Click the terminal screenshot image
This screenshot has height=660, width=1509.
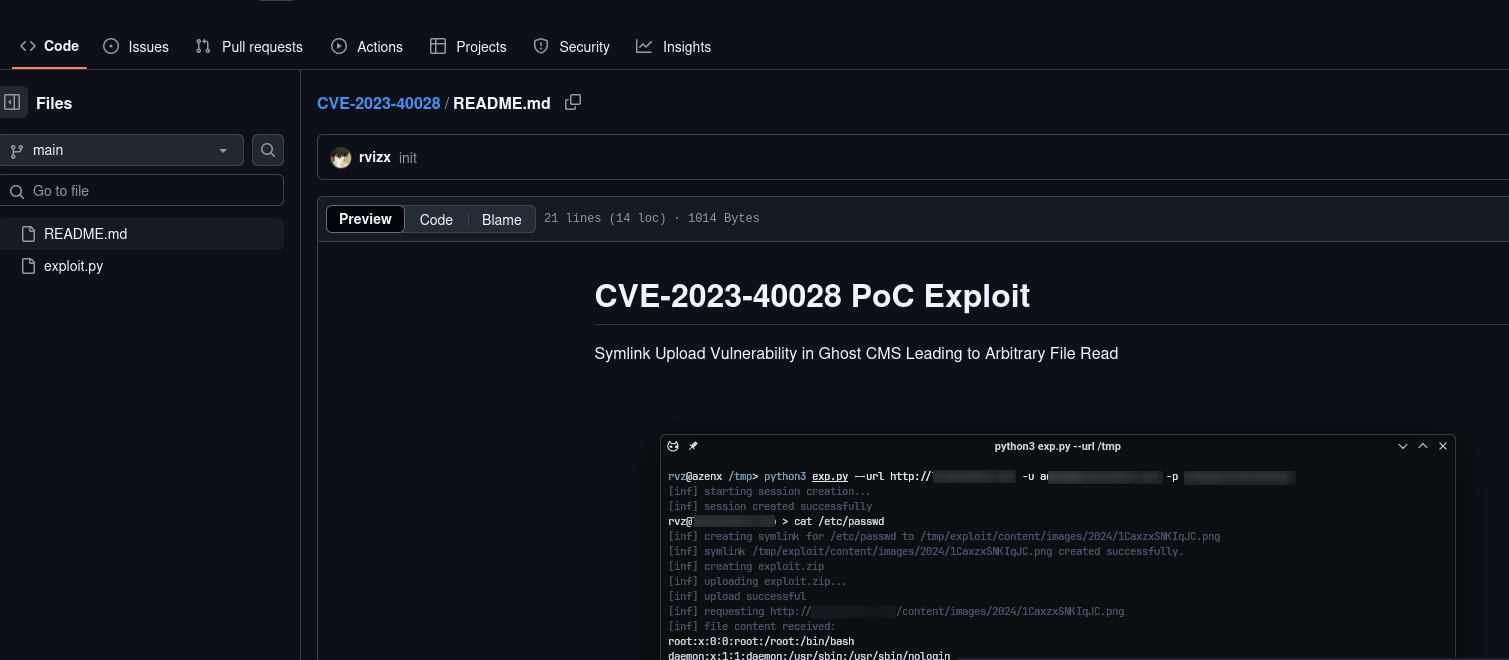click(1058, 547)
